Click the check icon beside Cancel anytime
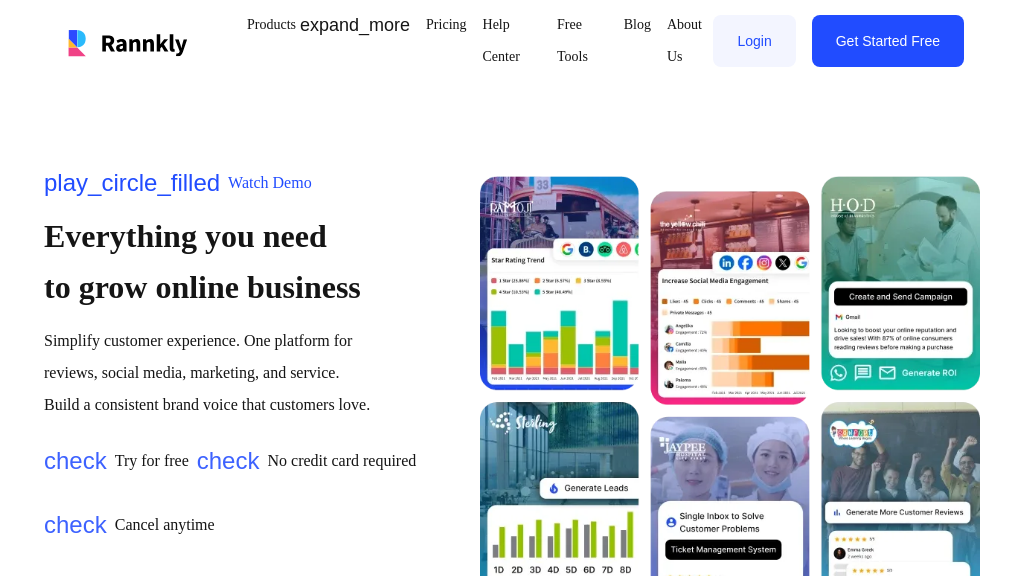 point(75,525)
